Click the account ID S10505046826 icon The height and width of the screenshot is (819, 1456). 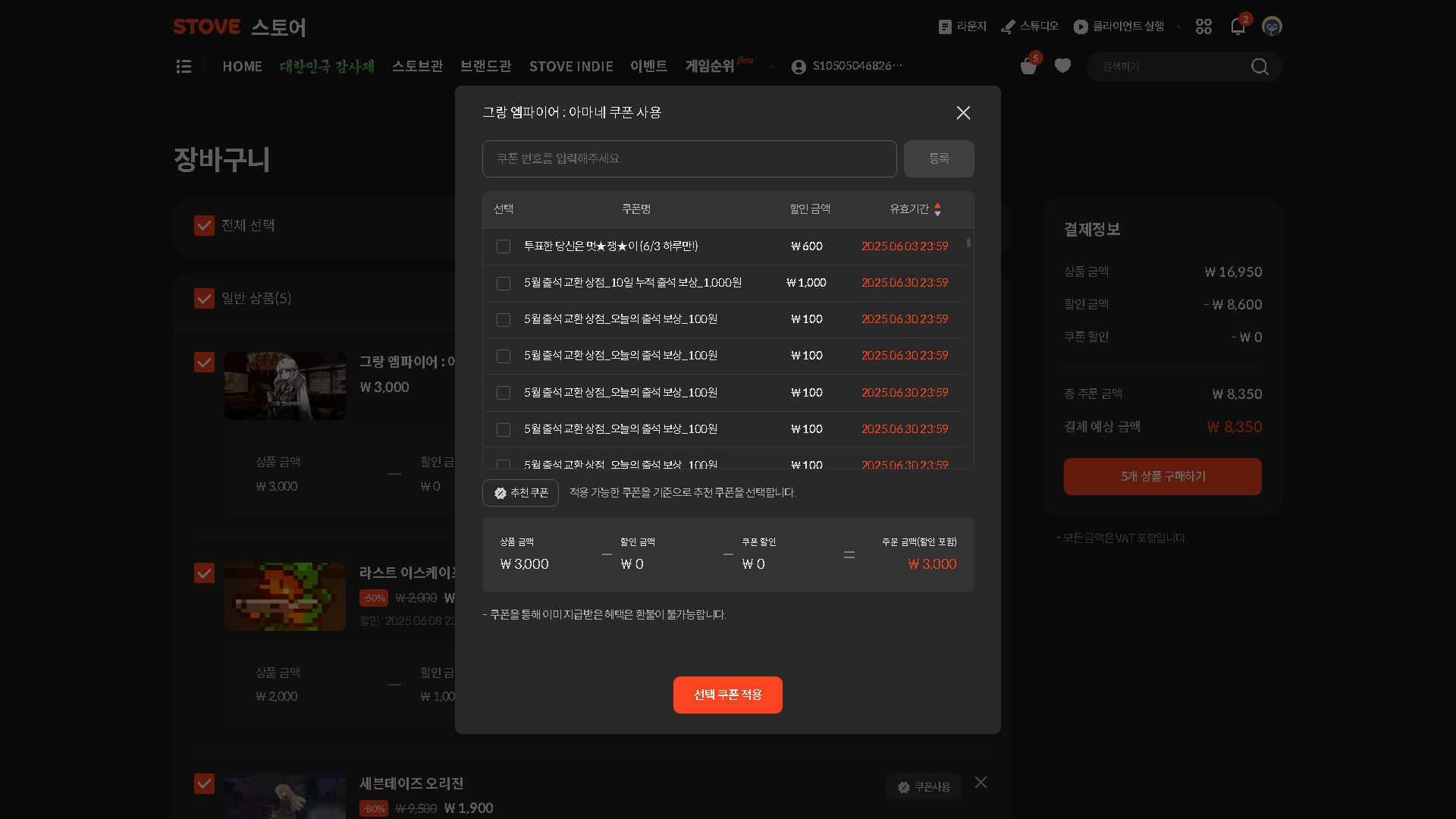[x=799, y=67]
